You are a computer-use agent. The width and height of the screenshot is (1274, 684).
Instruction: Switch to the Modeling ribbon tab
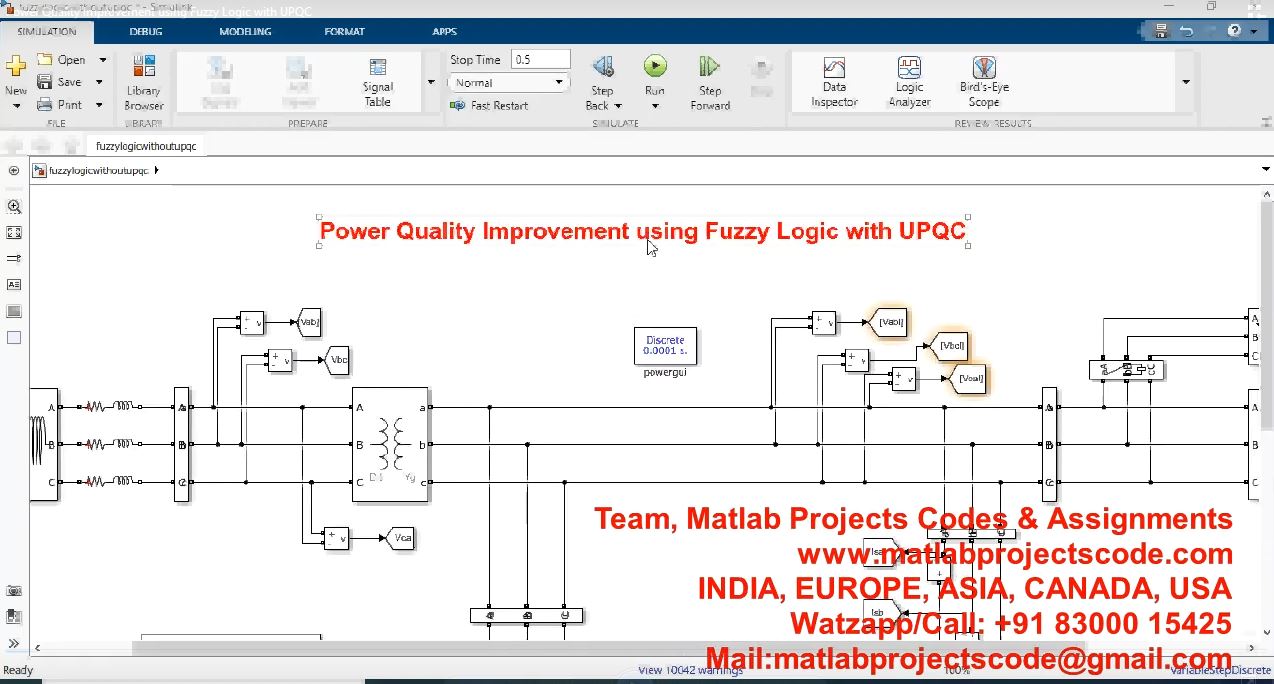(245, 31)
